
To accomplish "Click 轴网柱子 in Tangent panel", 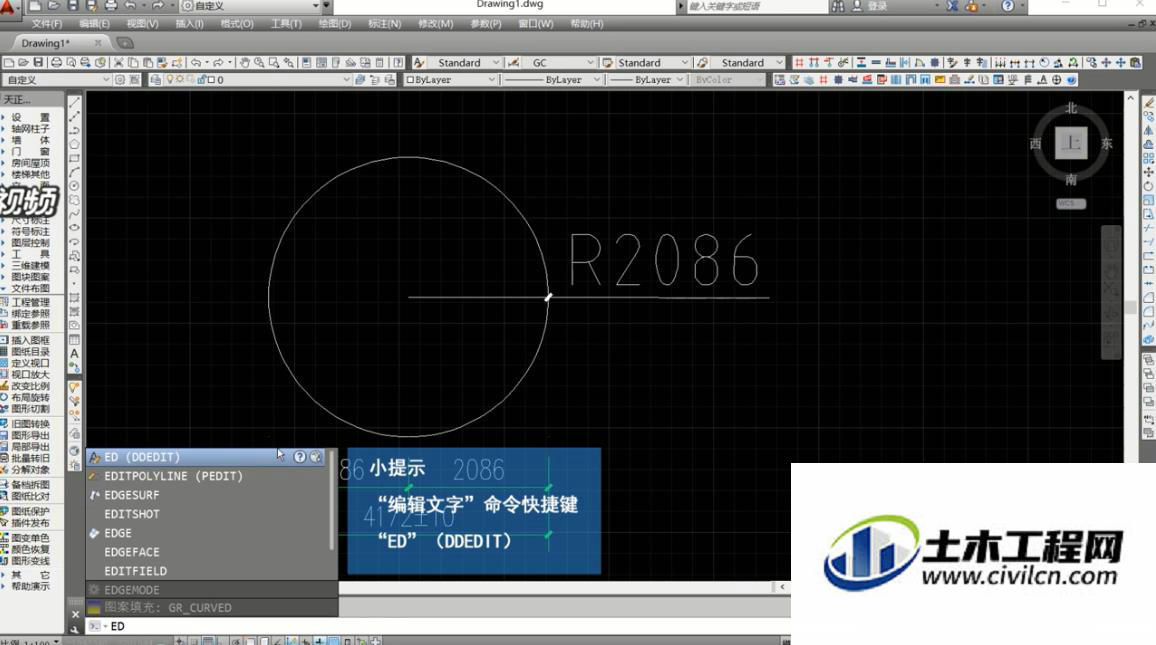I will click(x=30, y=129).
